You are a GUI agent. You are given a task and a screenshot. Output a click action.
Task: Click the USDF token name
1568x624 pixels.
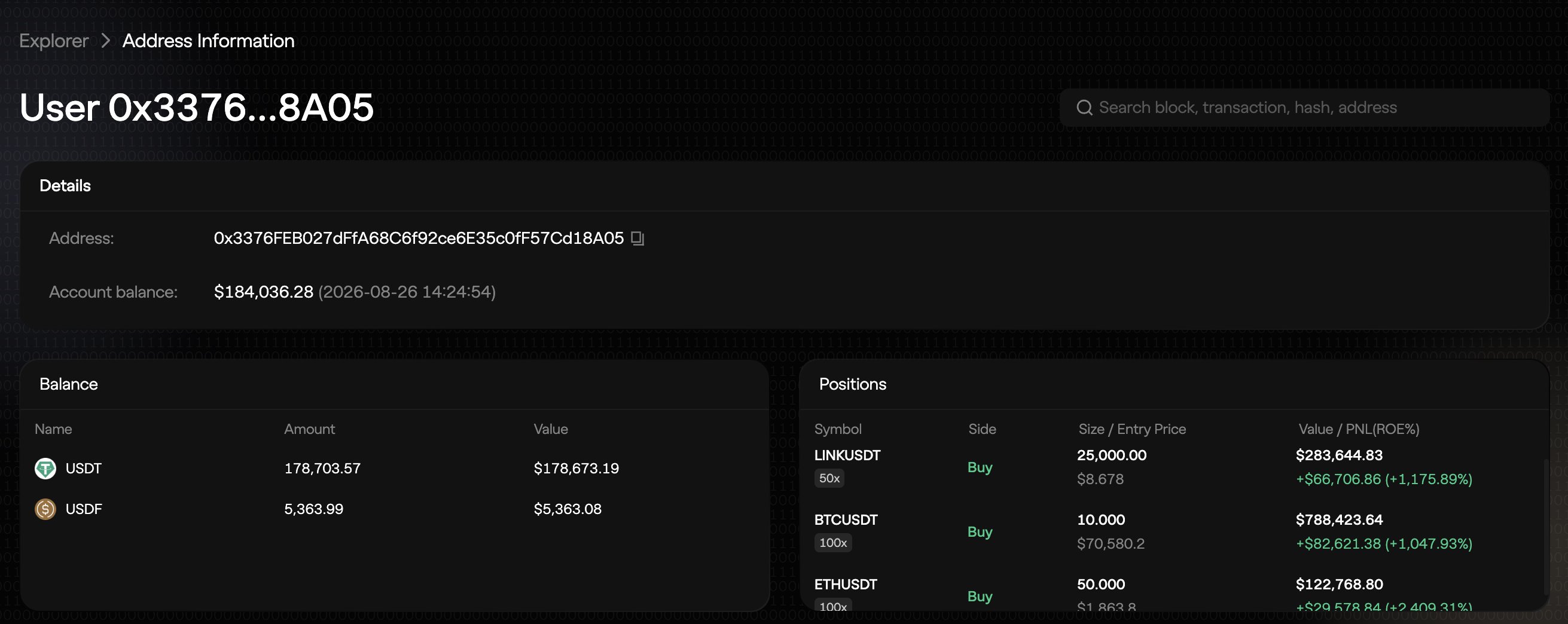click(83, 509)
